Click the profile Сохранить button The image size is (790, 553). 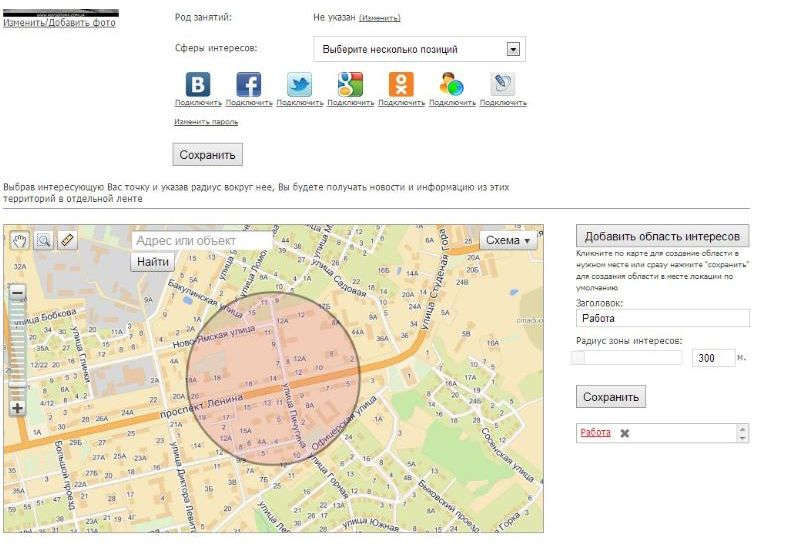pos(207,155)
